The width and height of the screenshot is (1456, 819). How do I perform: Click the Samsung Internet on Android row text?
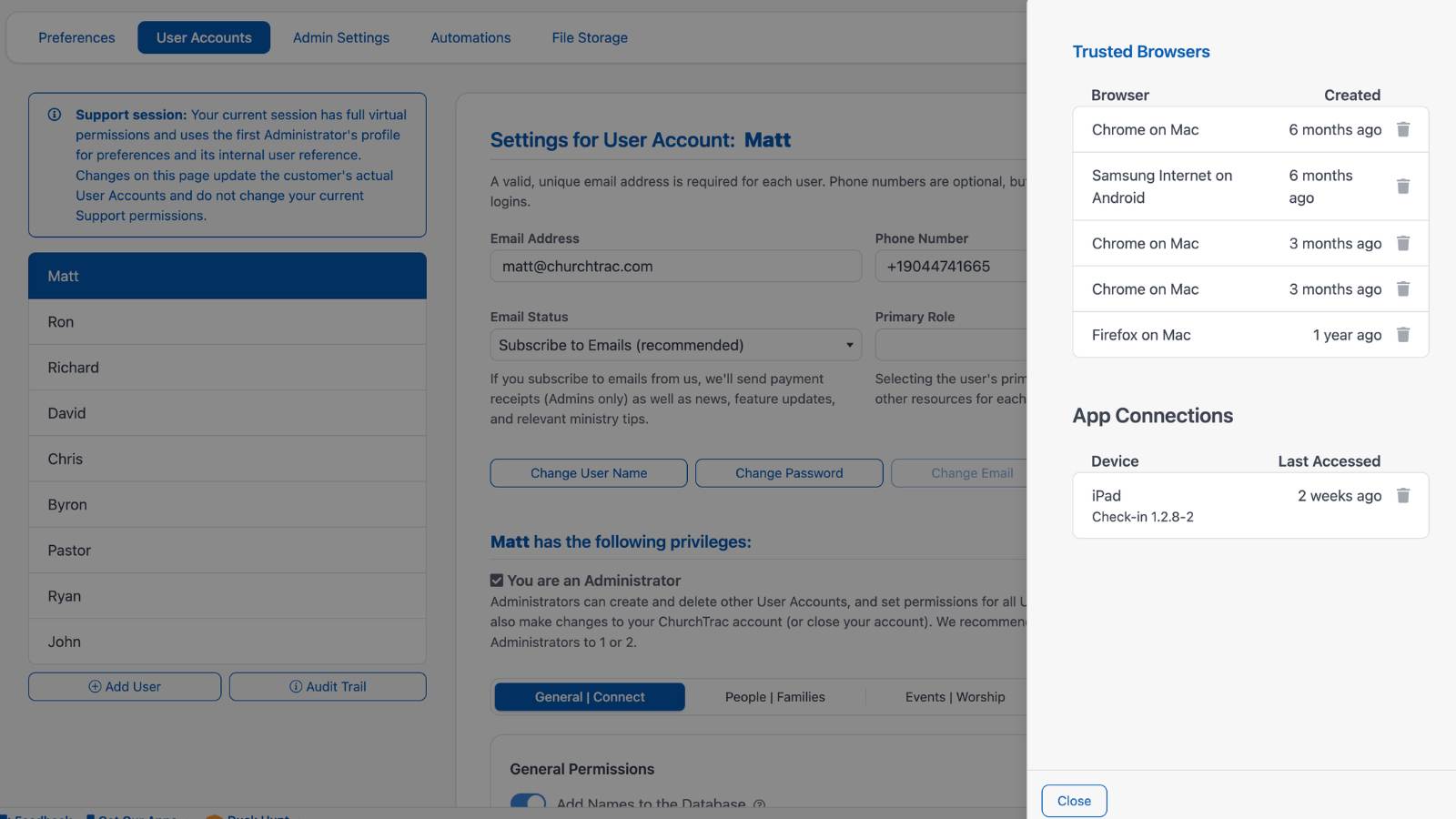1162,187
